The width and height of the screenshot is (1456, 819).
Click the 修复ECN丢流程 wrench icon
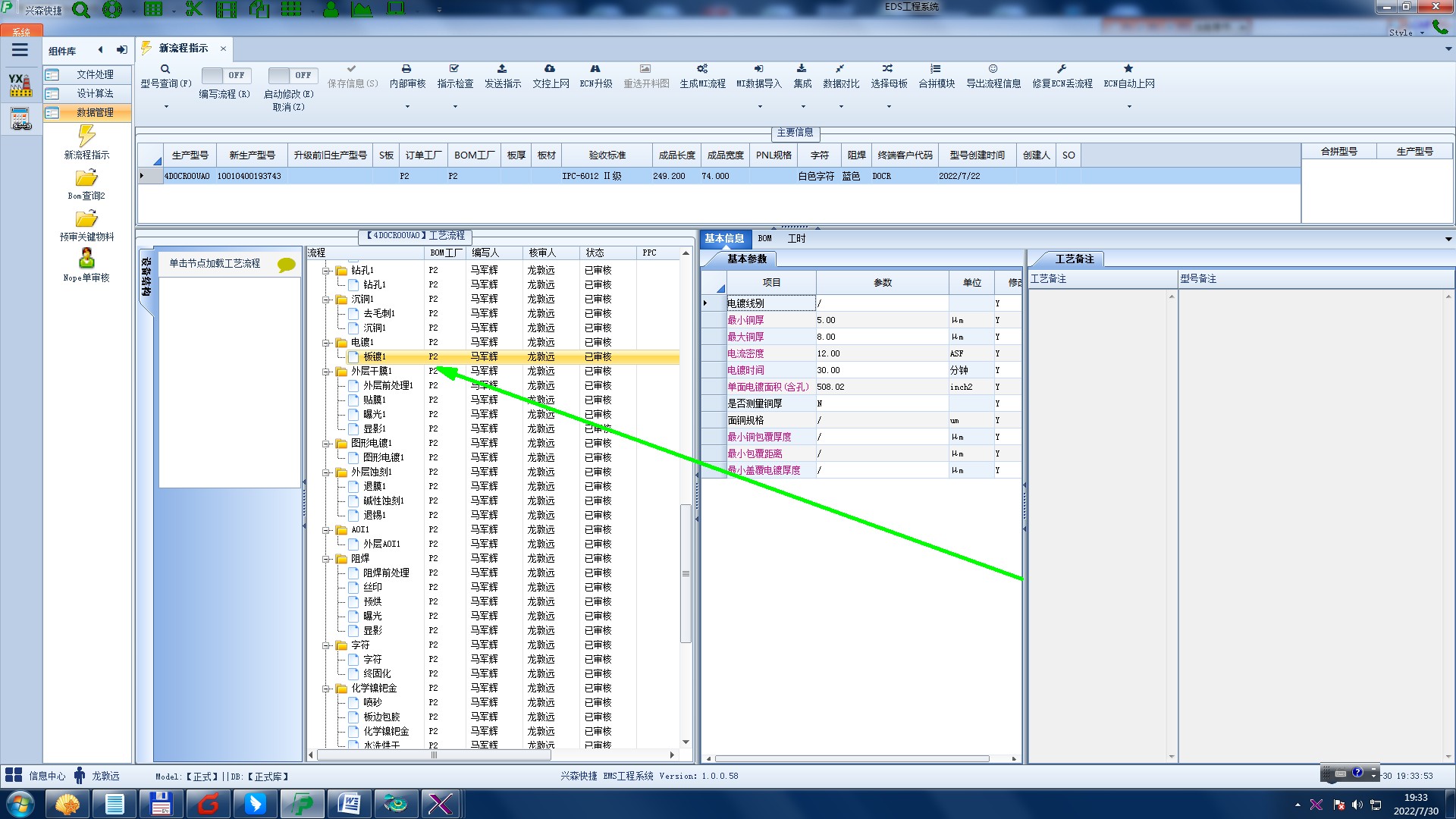click(1062, 69)
